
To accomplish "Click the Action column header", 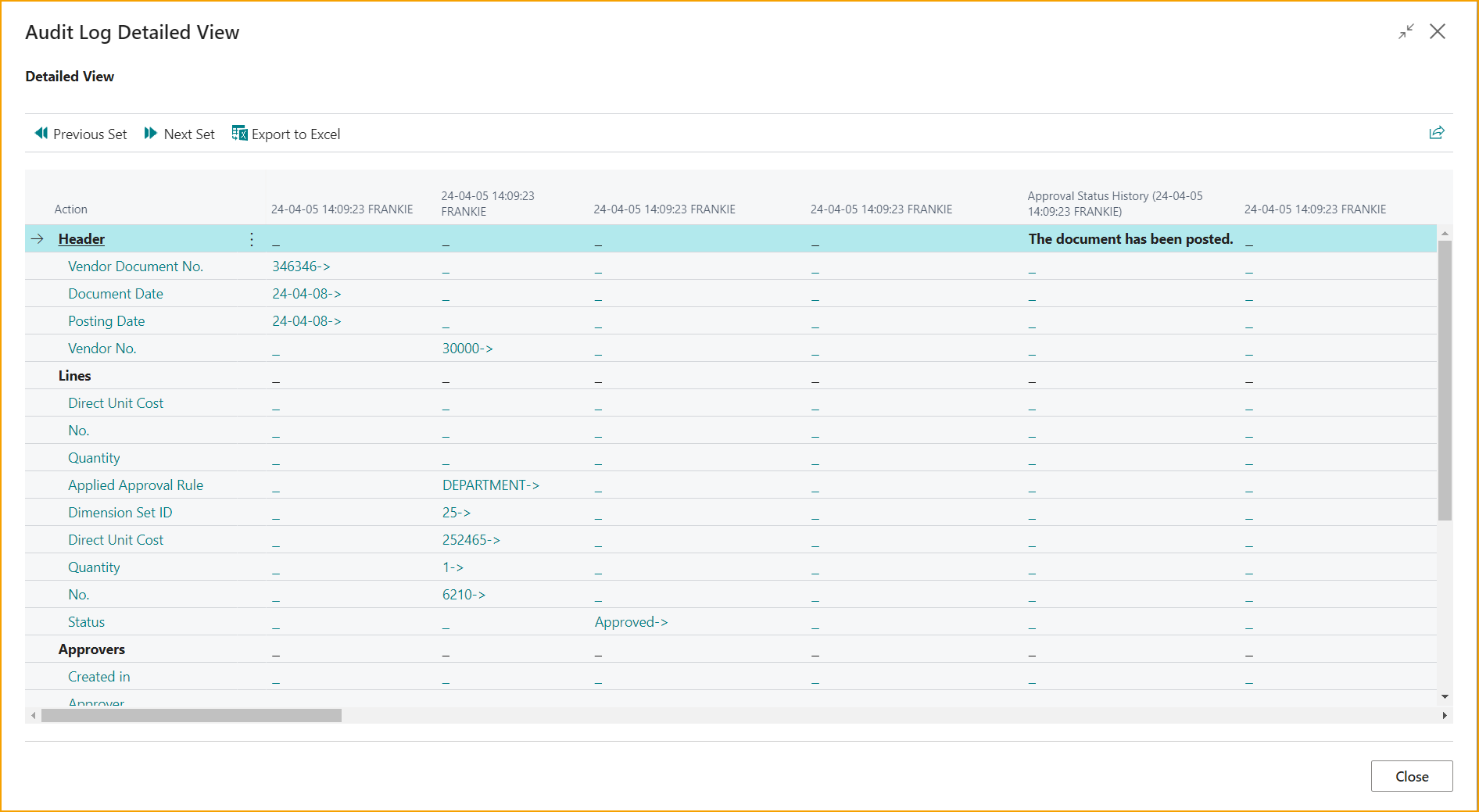I will [71, 209].
